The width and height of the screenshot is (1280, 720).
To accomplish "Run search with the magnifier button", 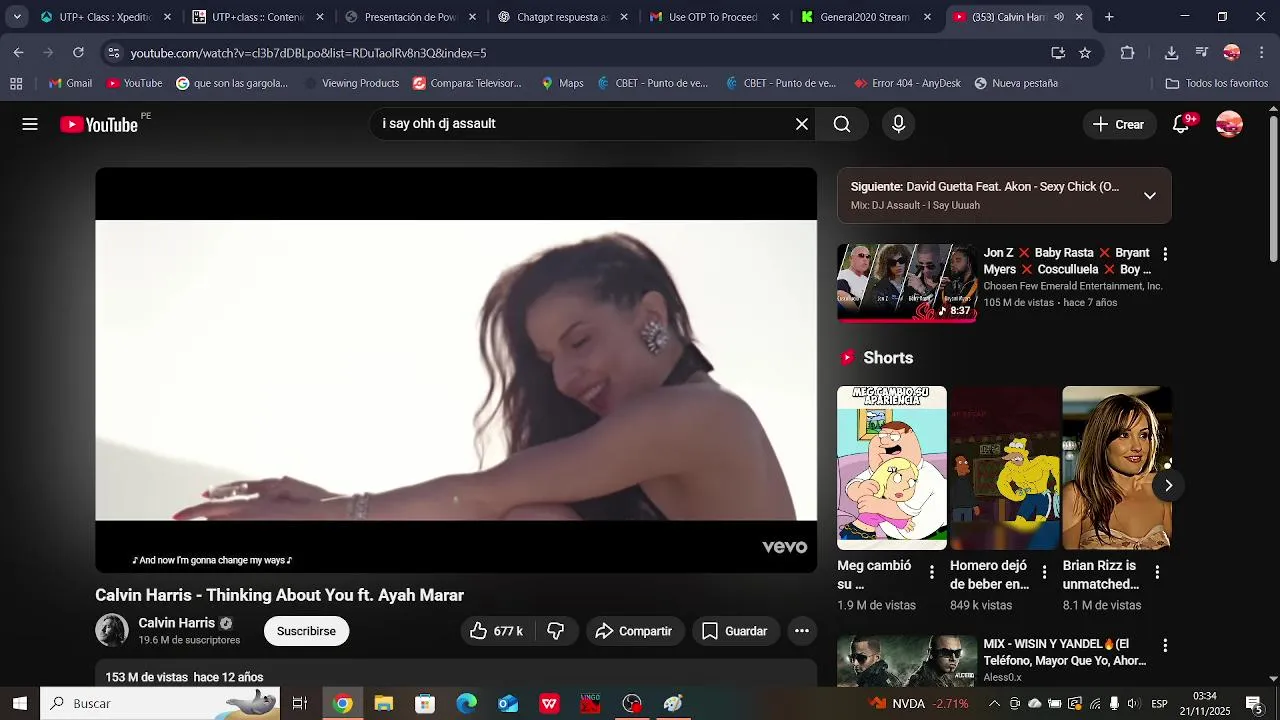I will [842, 124].
